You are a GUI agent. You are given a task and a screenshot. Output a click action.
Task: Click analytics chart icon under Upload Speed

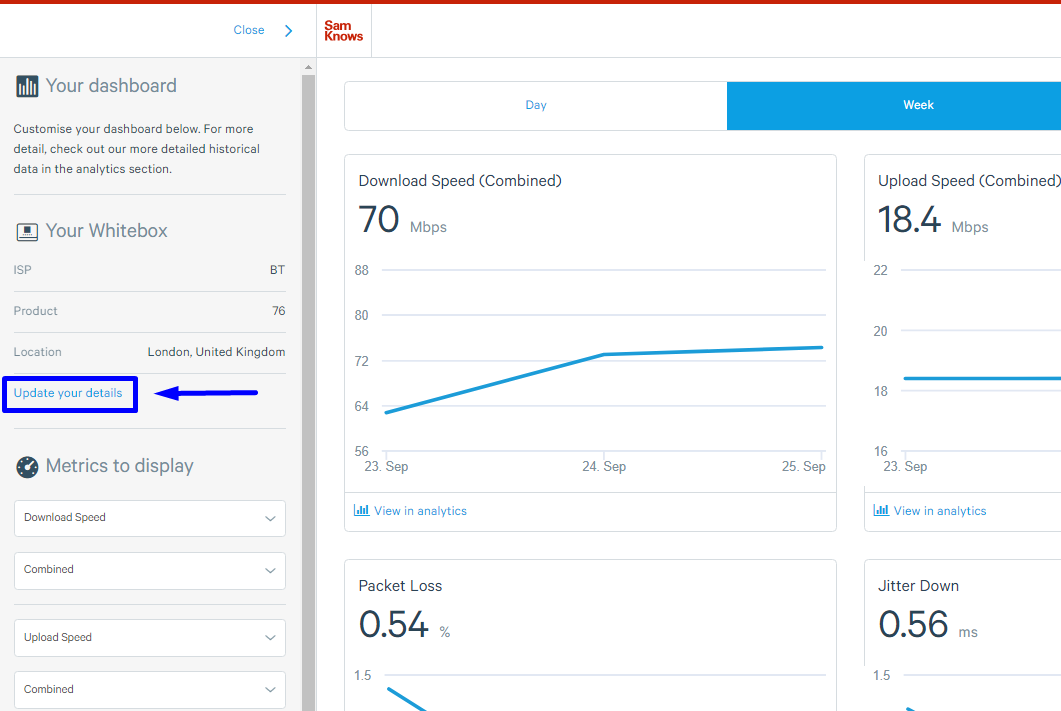click(881, 510)
